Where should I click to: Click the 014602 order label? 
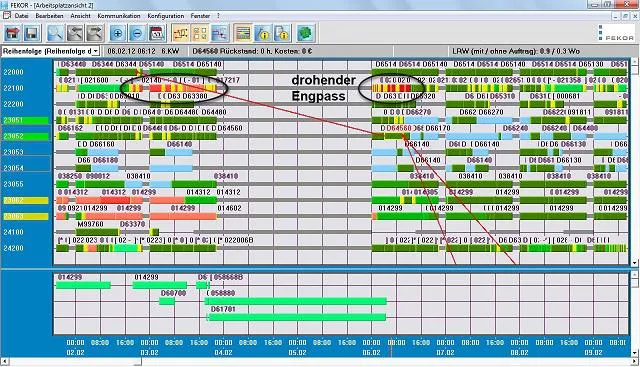(x=229, y=208)
